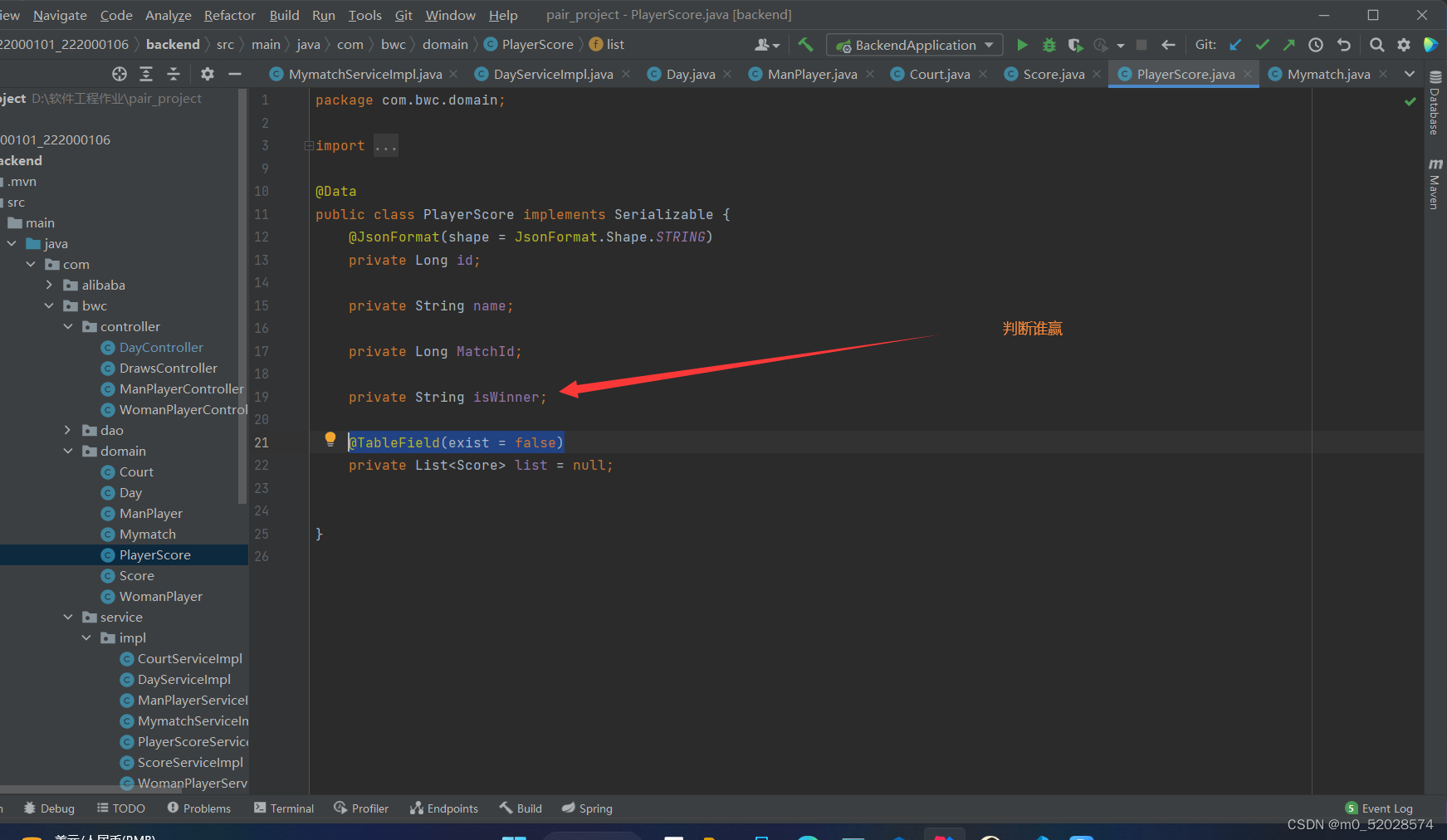Open BackendApplication run configuration dropdown

915,45
